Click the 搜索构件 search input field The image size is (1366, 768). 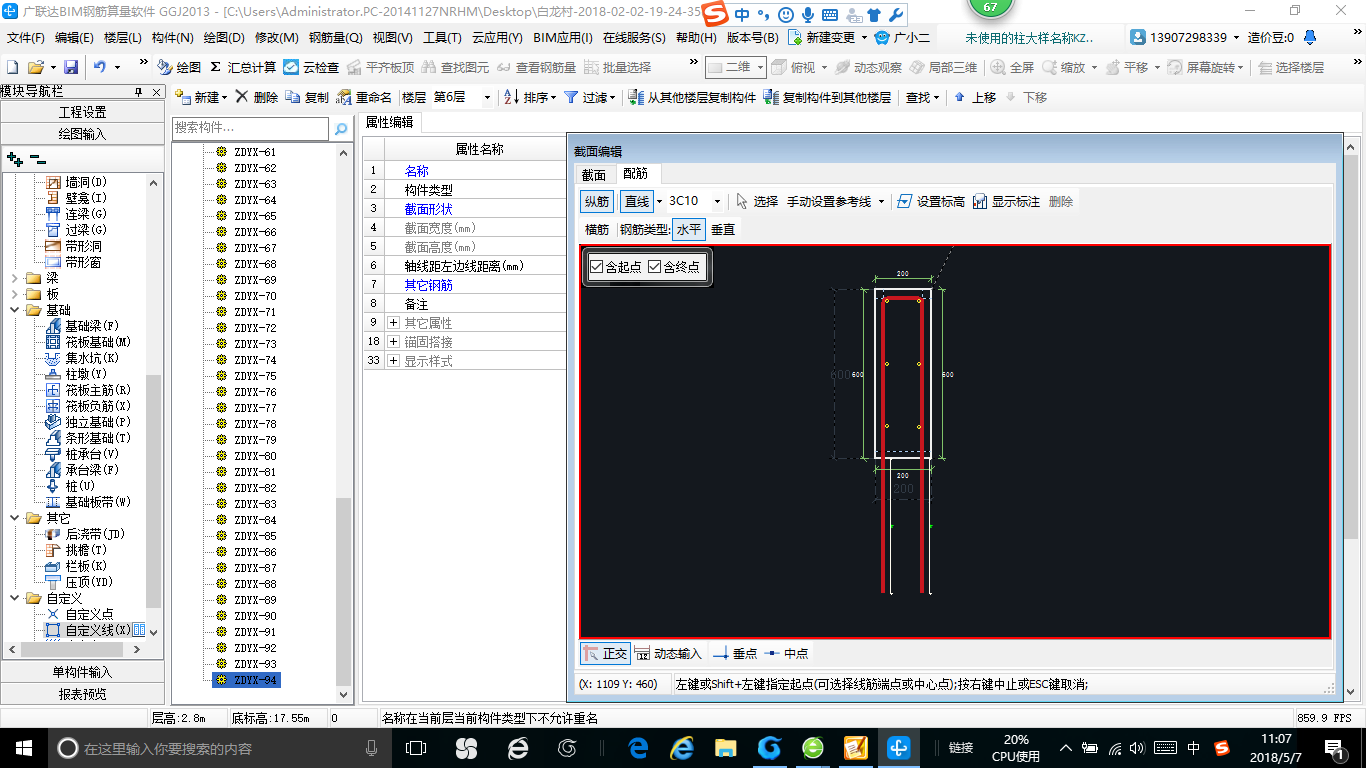[250, 128]
